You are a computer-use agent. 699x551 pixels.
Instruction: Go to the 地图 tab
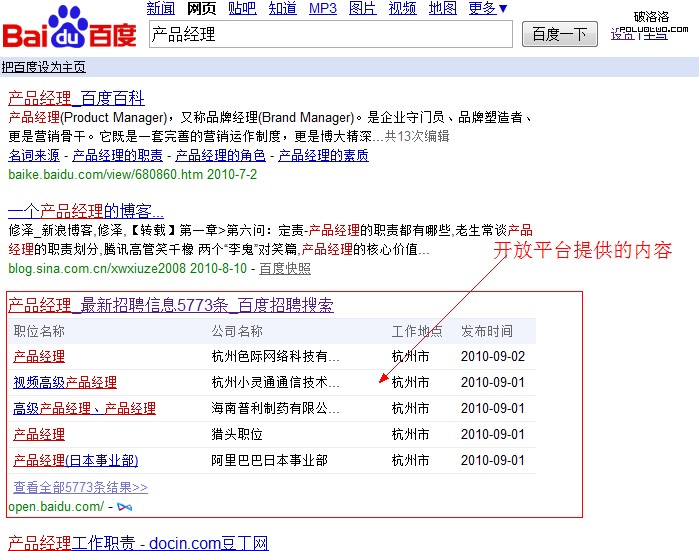click(443, 8)
